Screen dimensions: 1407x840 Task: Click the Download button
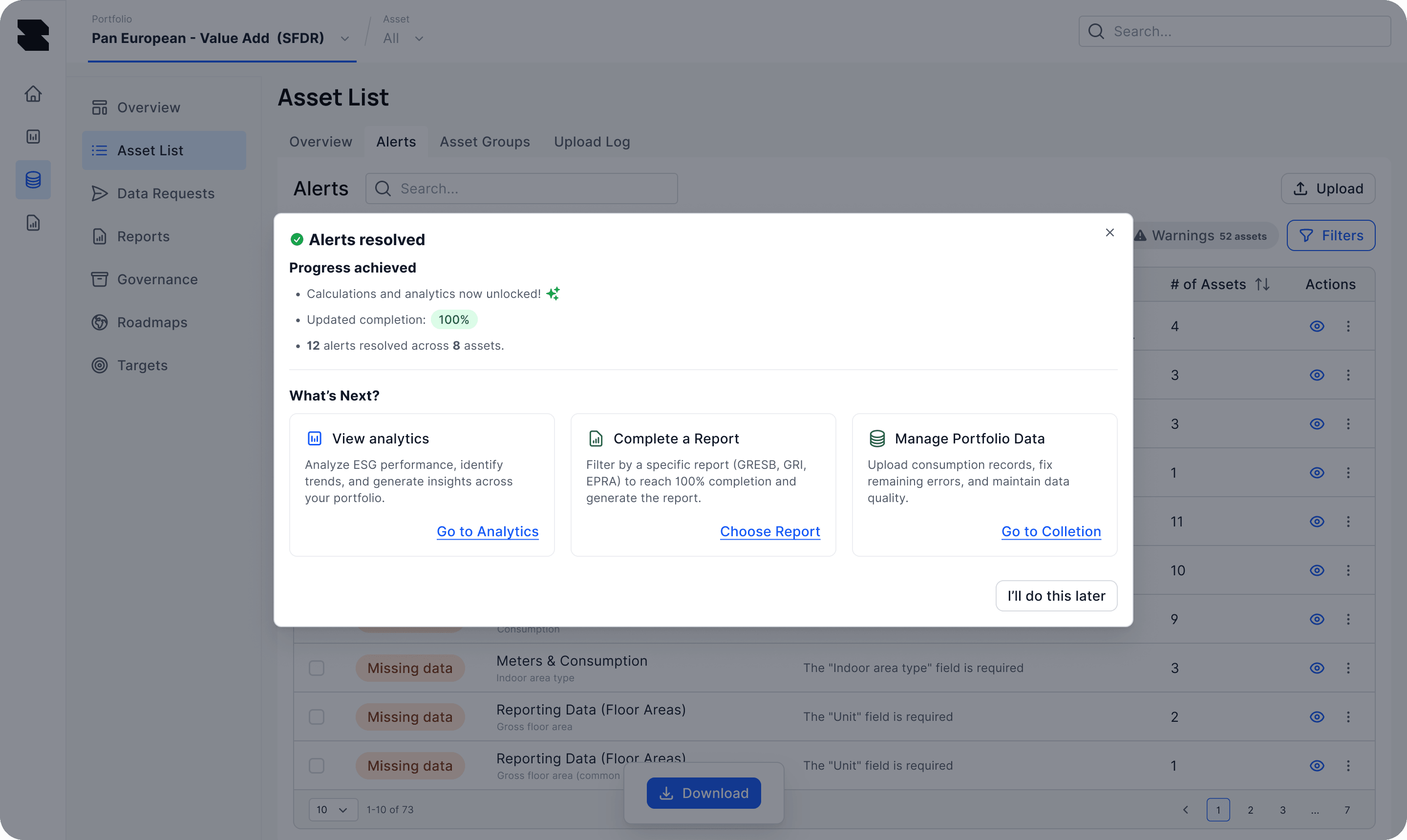(704, 793)
